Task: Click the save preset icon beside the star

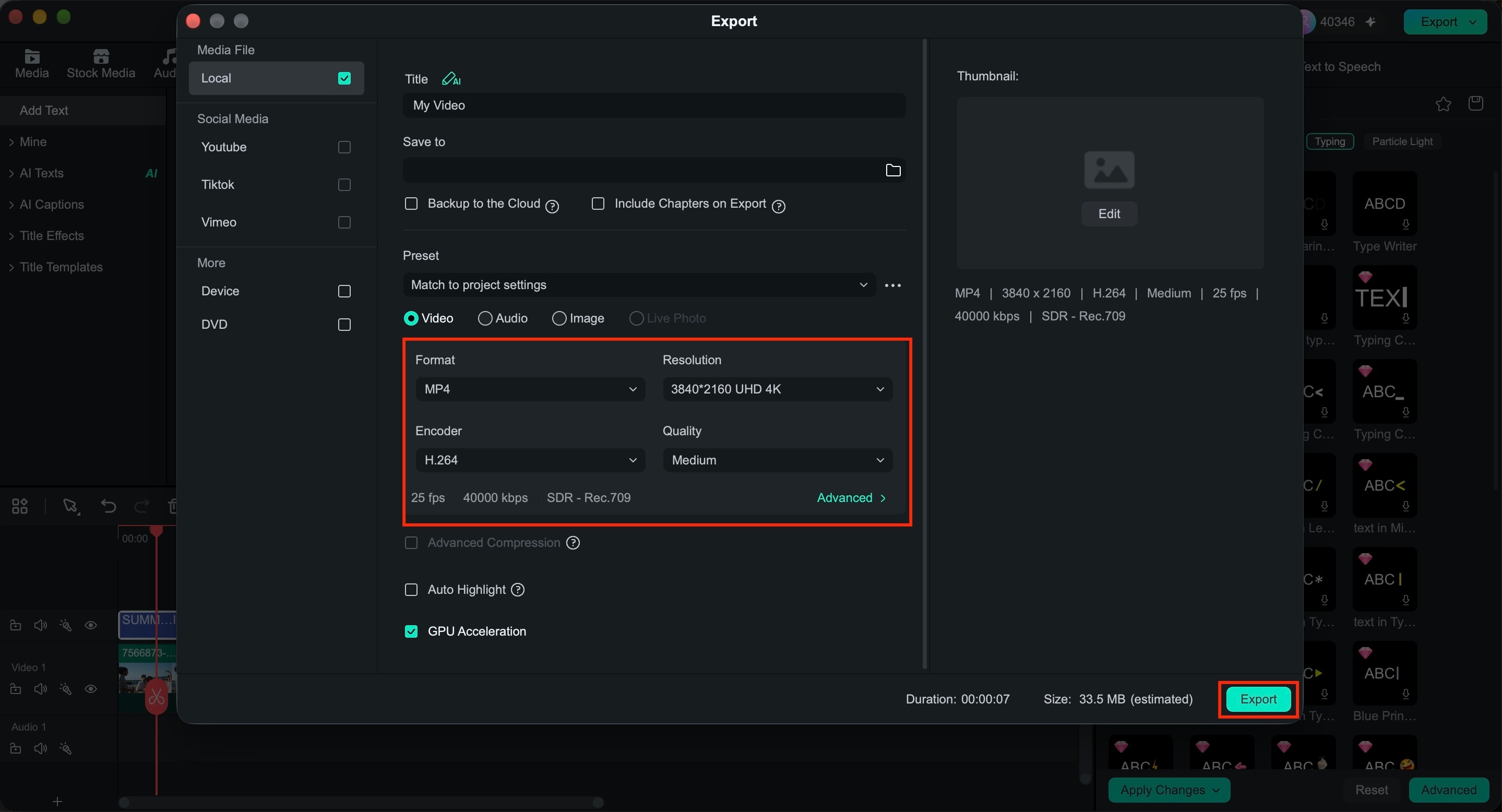Action: point(1476,103)
